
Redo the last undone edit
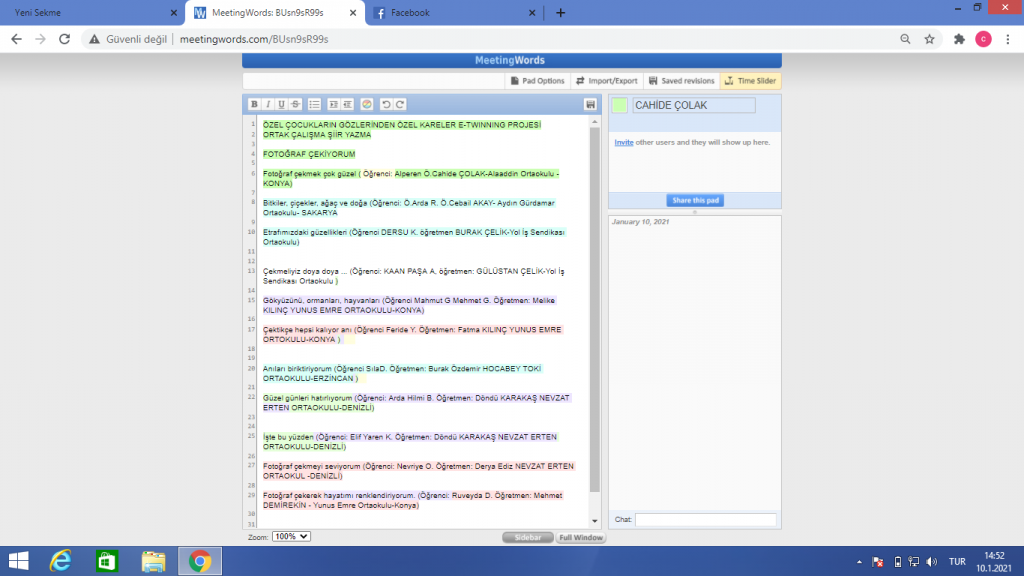pyautogui.click(x=400, y=104)
